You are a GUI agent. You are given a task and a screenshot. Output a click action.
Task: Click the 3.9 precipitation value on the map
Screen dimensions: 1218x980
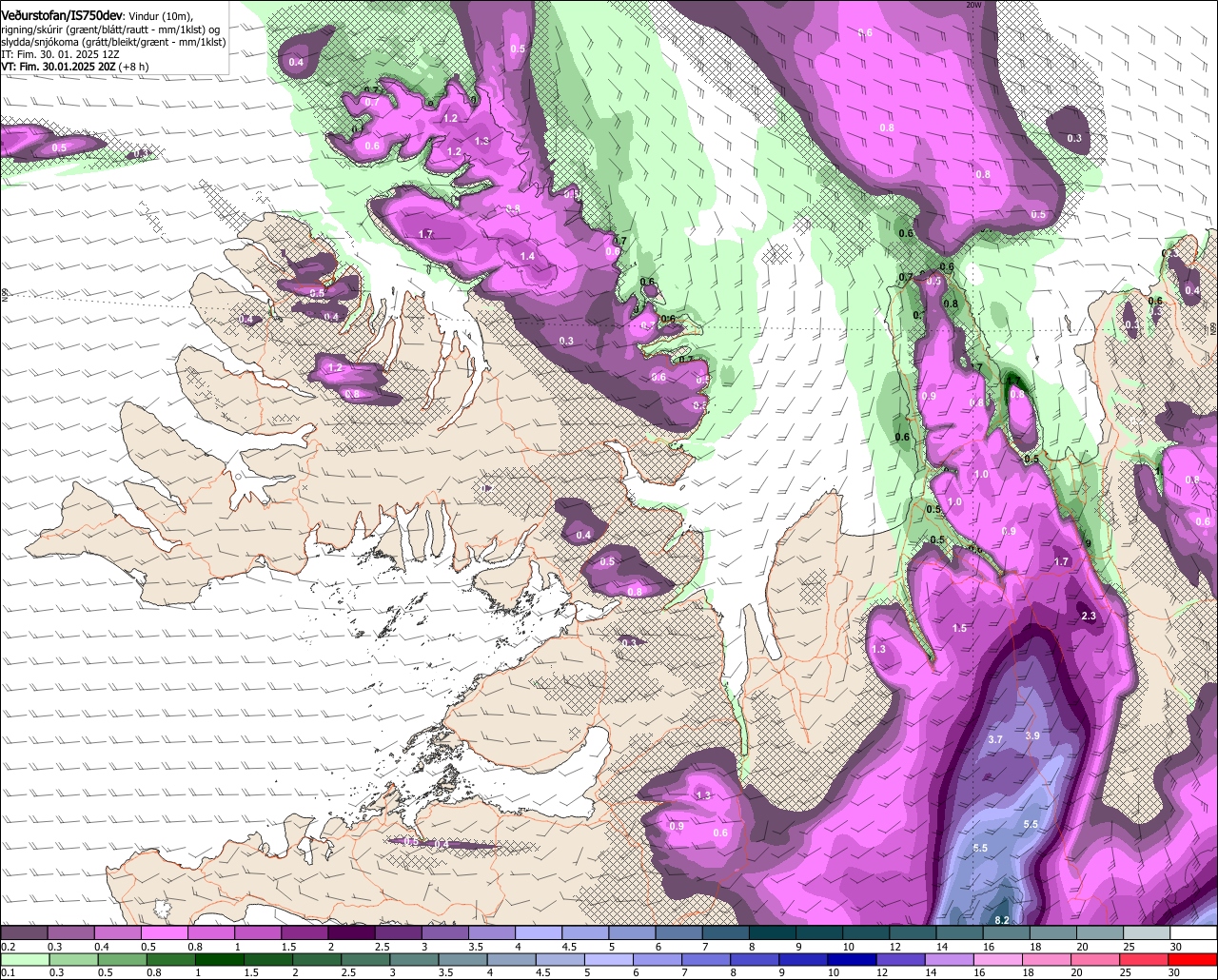tap(1032, 736)
